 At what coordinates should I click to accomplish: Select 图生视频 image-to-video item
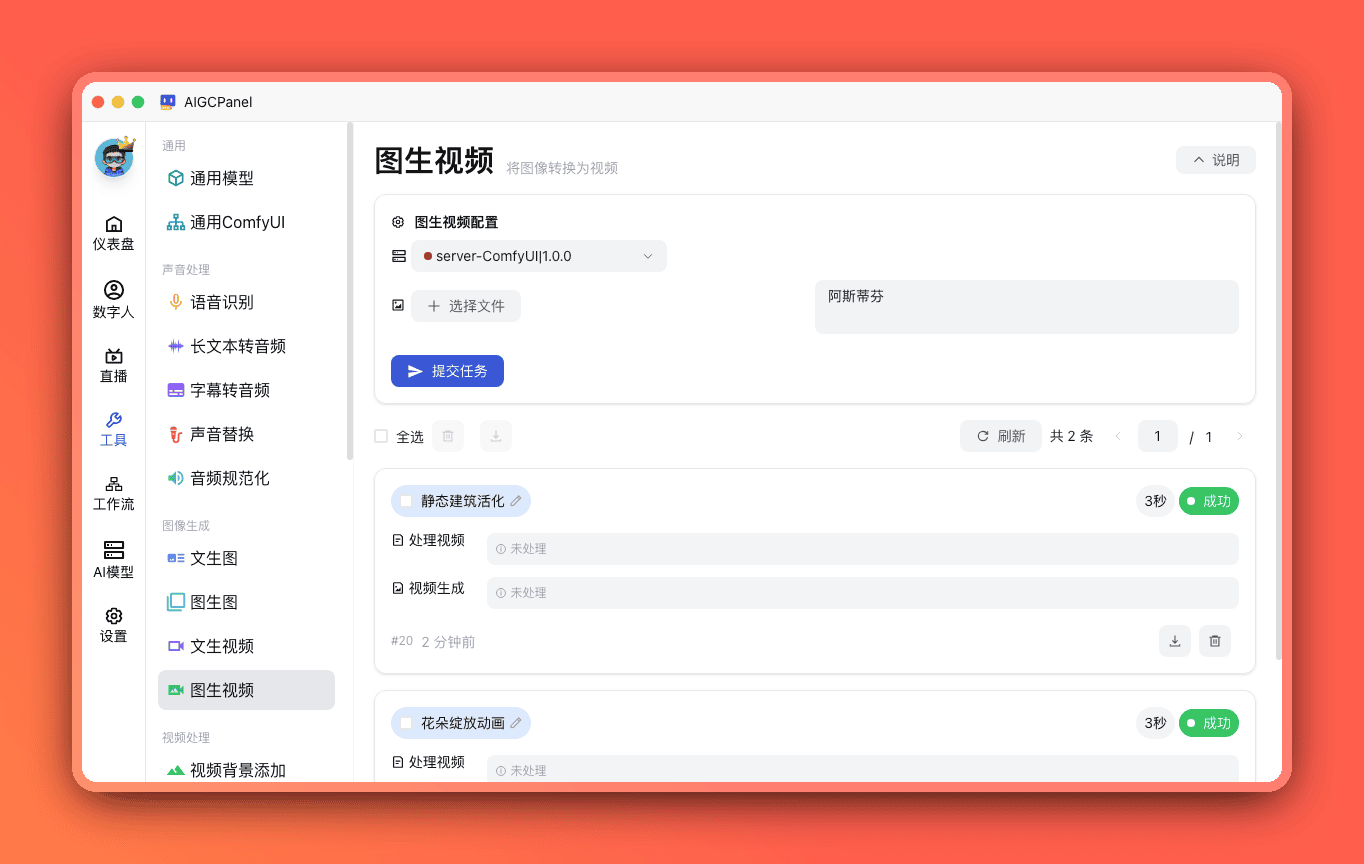(x=246, y=690)
